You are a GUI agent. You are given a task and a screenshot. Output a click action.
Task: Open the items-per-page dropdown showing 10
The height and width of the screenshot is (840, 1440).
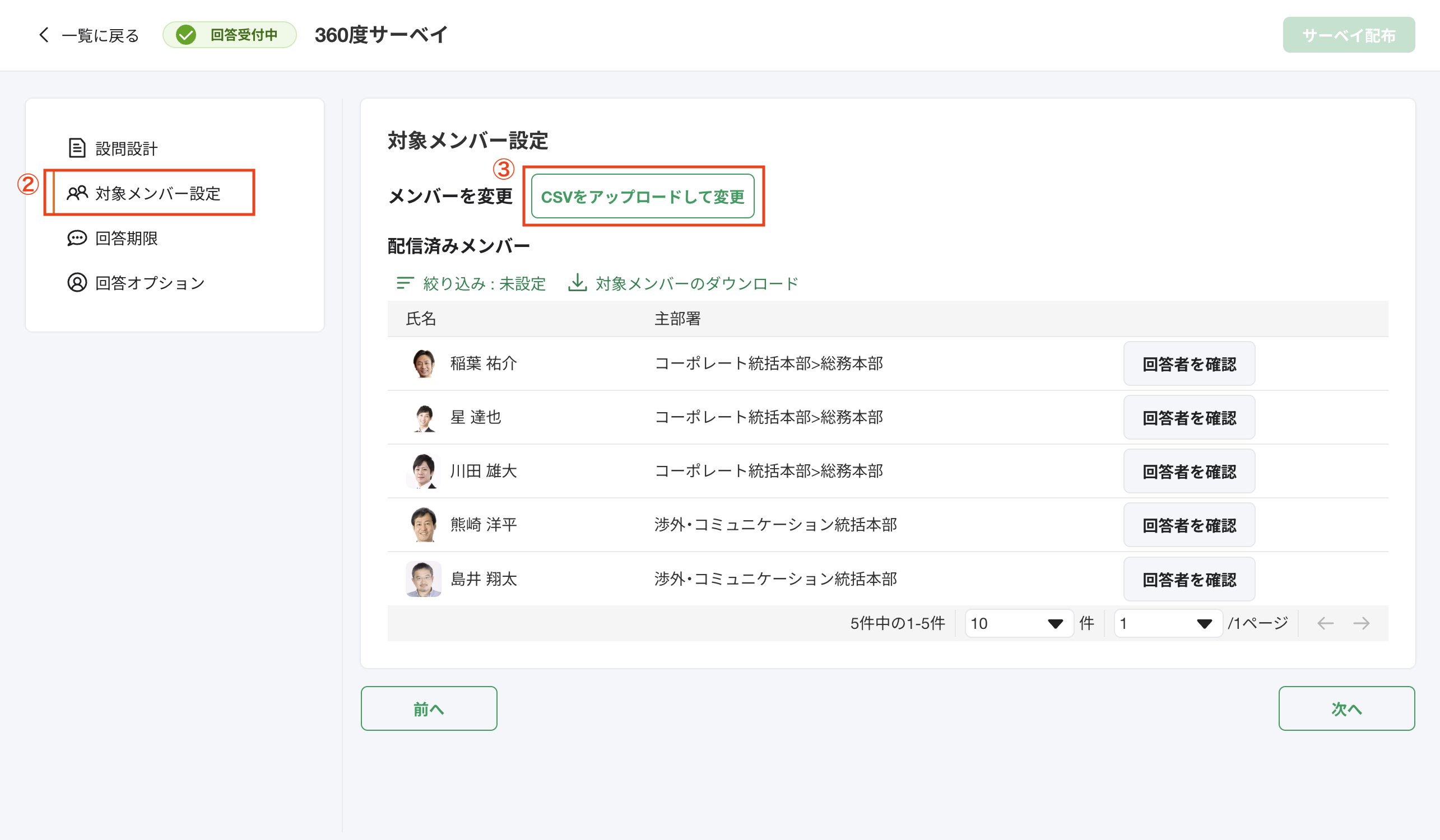[1019, 623]
